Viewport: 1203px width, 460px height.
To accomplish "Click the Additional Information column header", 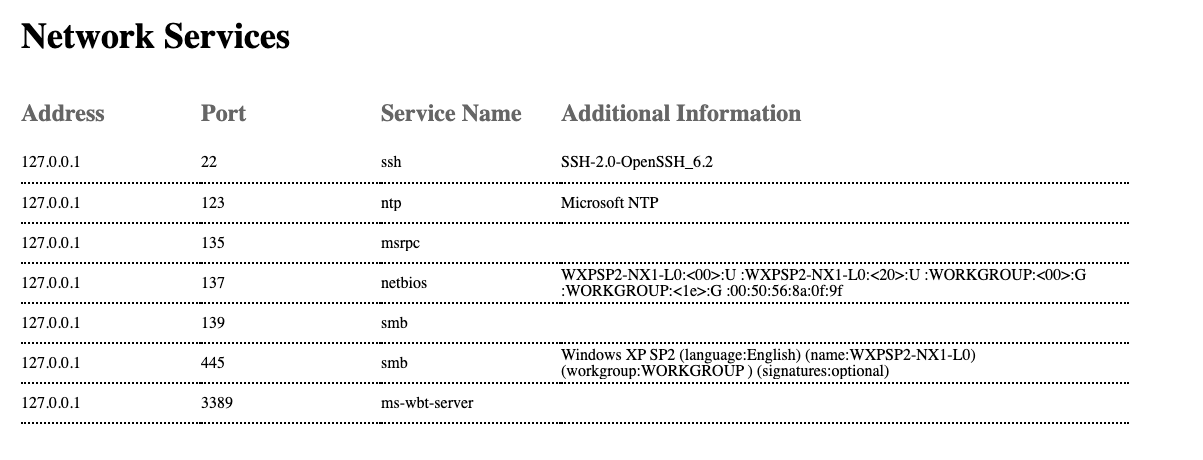I will (x=681, y=114).
